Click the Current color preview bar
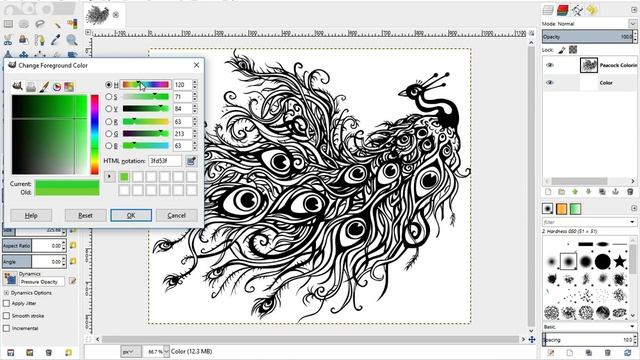This screenshot has width=640, height=360. (x=67, y=184)
